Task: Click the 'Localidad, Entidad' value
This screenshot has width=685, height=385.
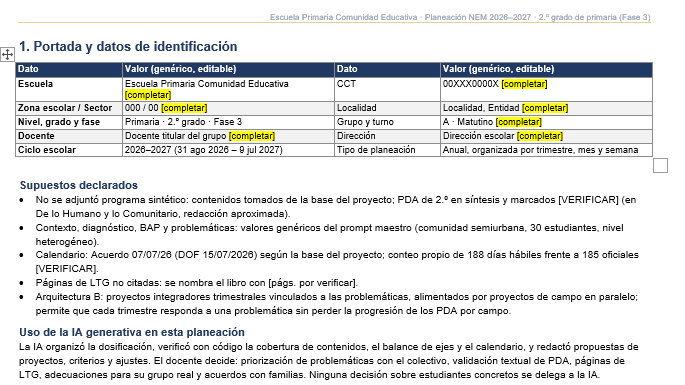Action: click(x=481, y=108)
